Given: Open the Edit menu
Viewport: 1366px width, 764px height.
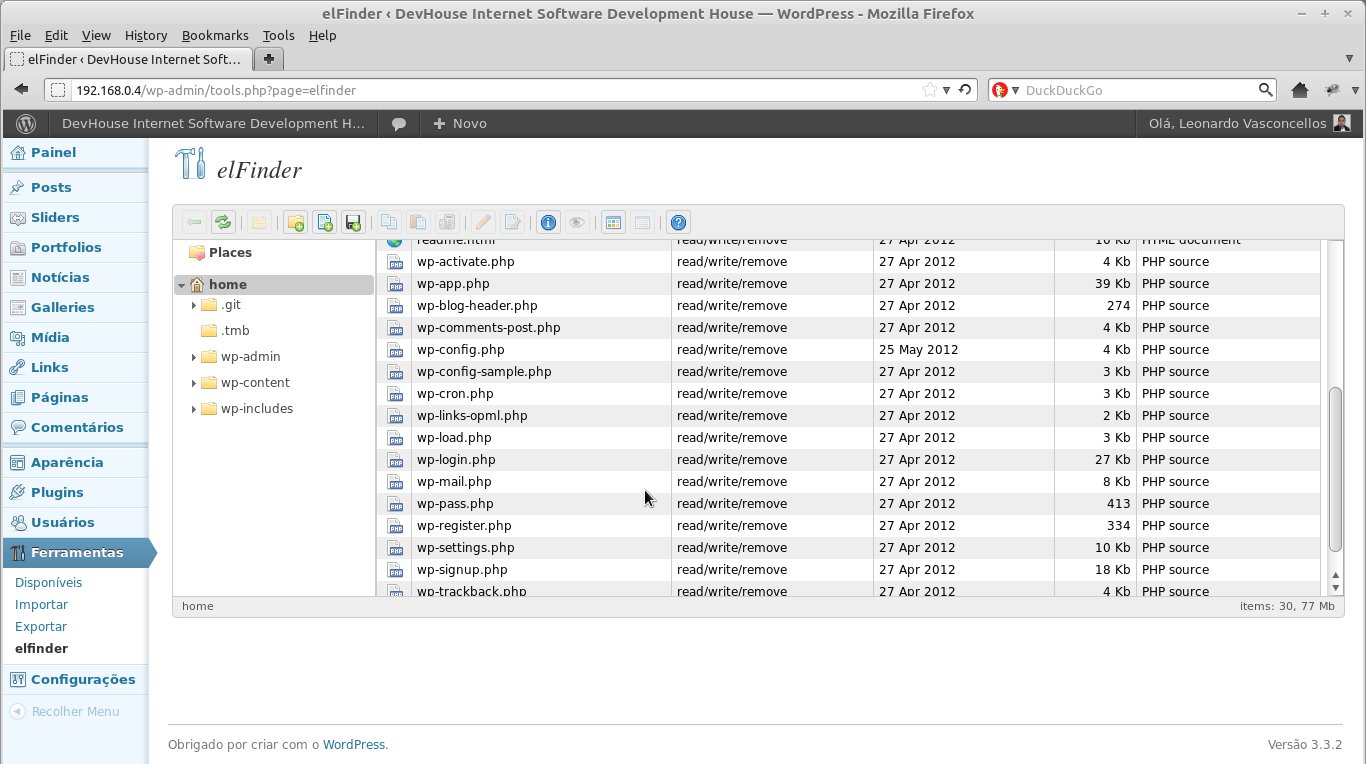Looking at the screenshot, I should (x=56, y=35).
